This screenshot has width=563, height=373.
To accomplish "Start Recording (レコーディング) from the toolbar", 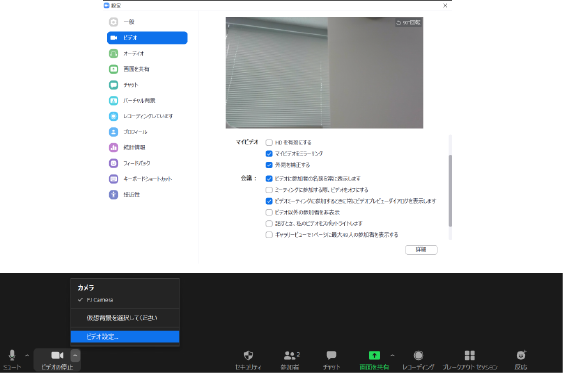I will [x=418, y=355].
